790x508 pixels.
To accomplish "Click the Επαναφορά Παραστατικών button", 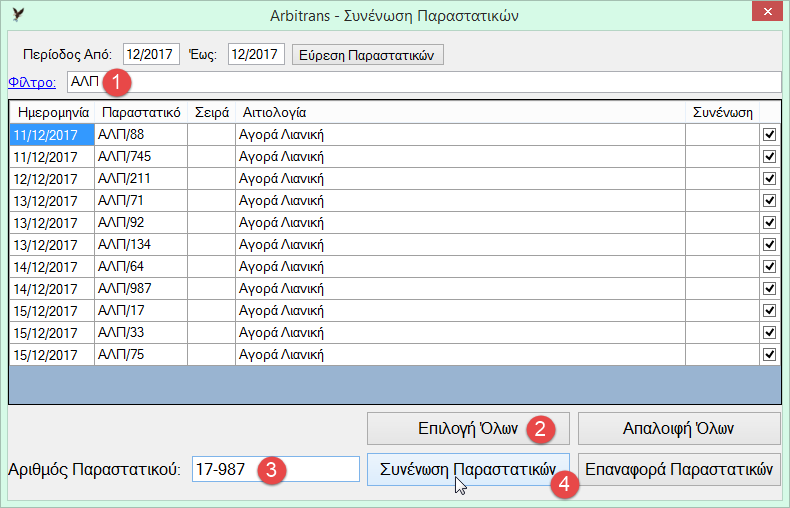I will [679, 469].
